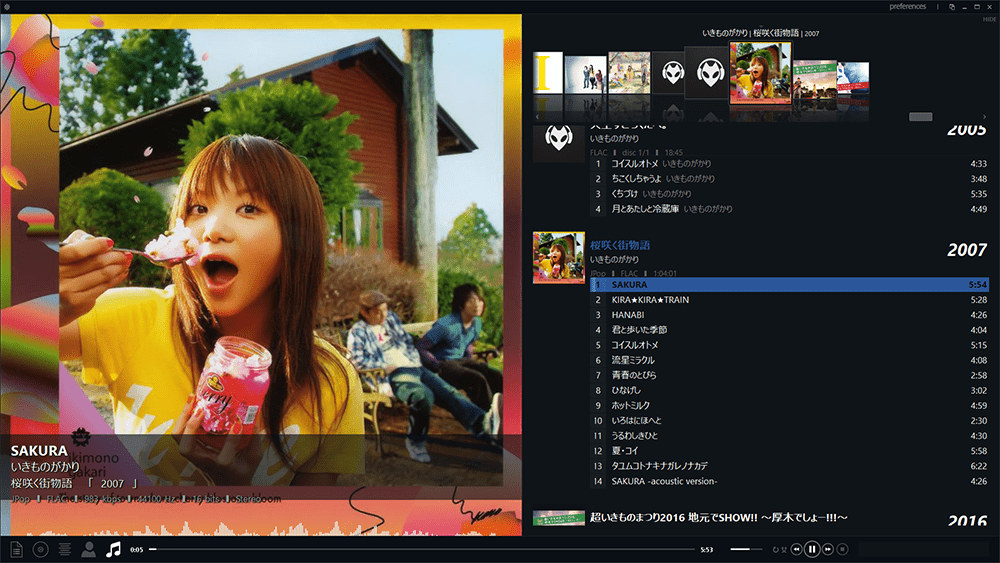Viewport: 1000px width, 563px height.
Task: Open the artist person icon view
Action: point(89,549)
